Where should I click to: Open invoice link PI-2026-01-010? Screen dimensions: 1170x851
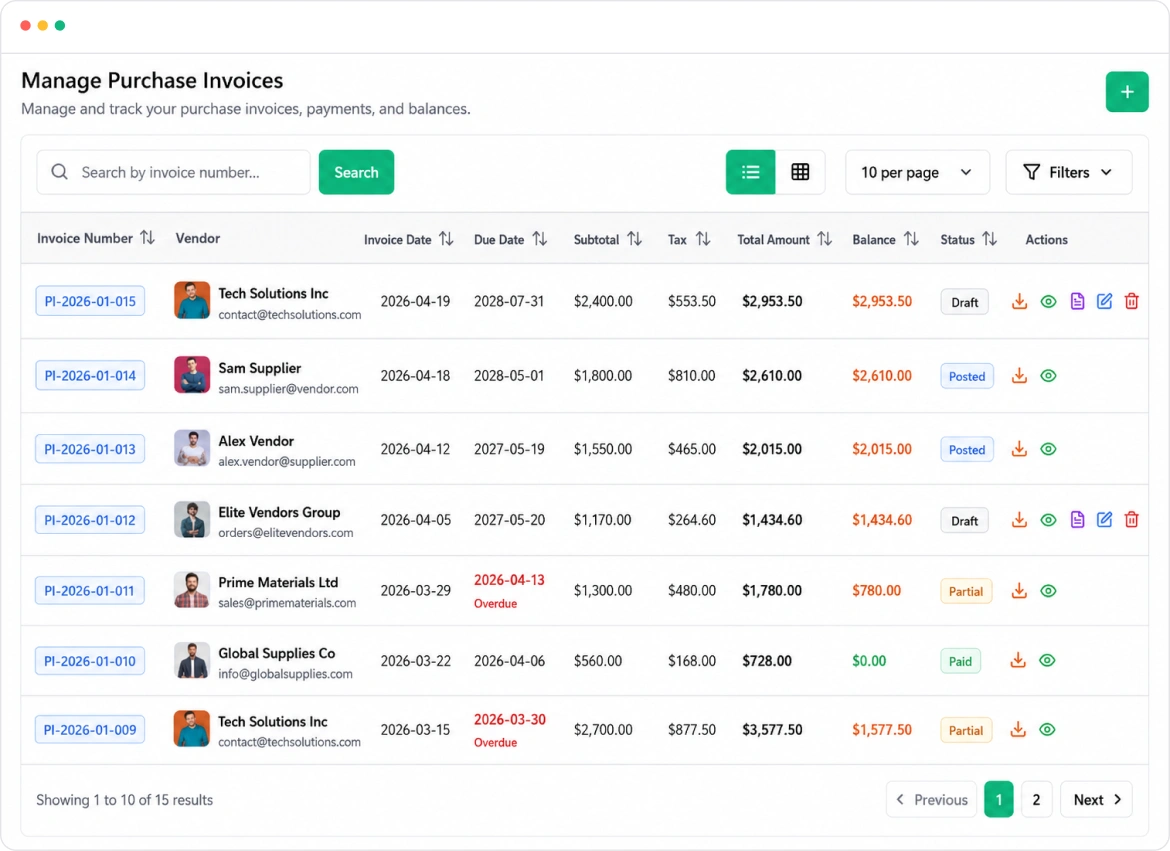[90, 661]
